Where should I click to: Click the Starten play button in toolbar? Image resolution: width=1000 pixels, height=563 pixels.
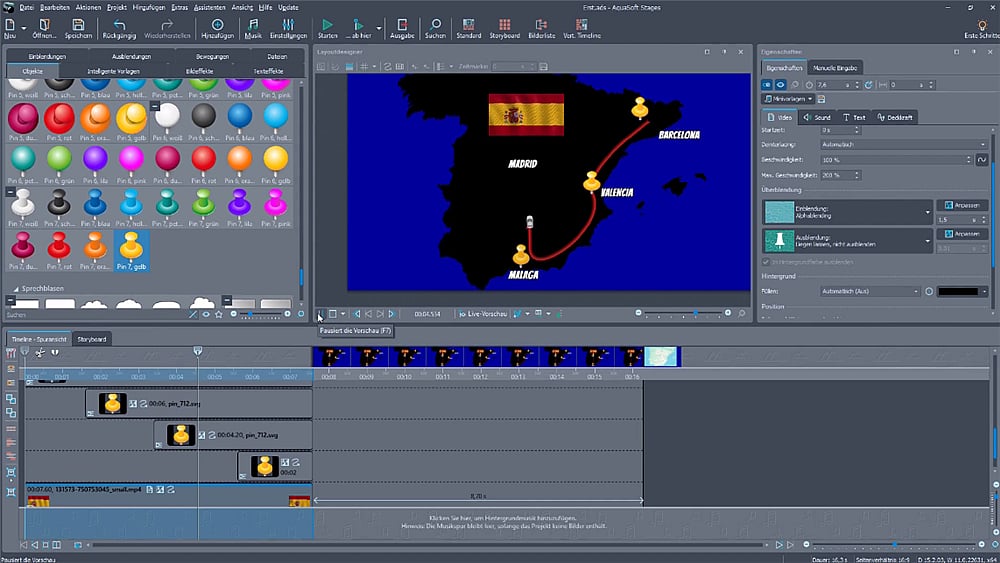327,26
